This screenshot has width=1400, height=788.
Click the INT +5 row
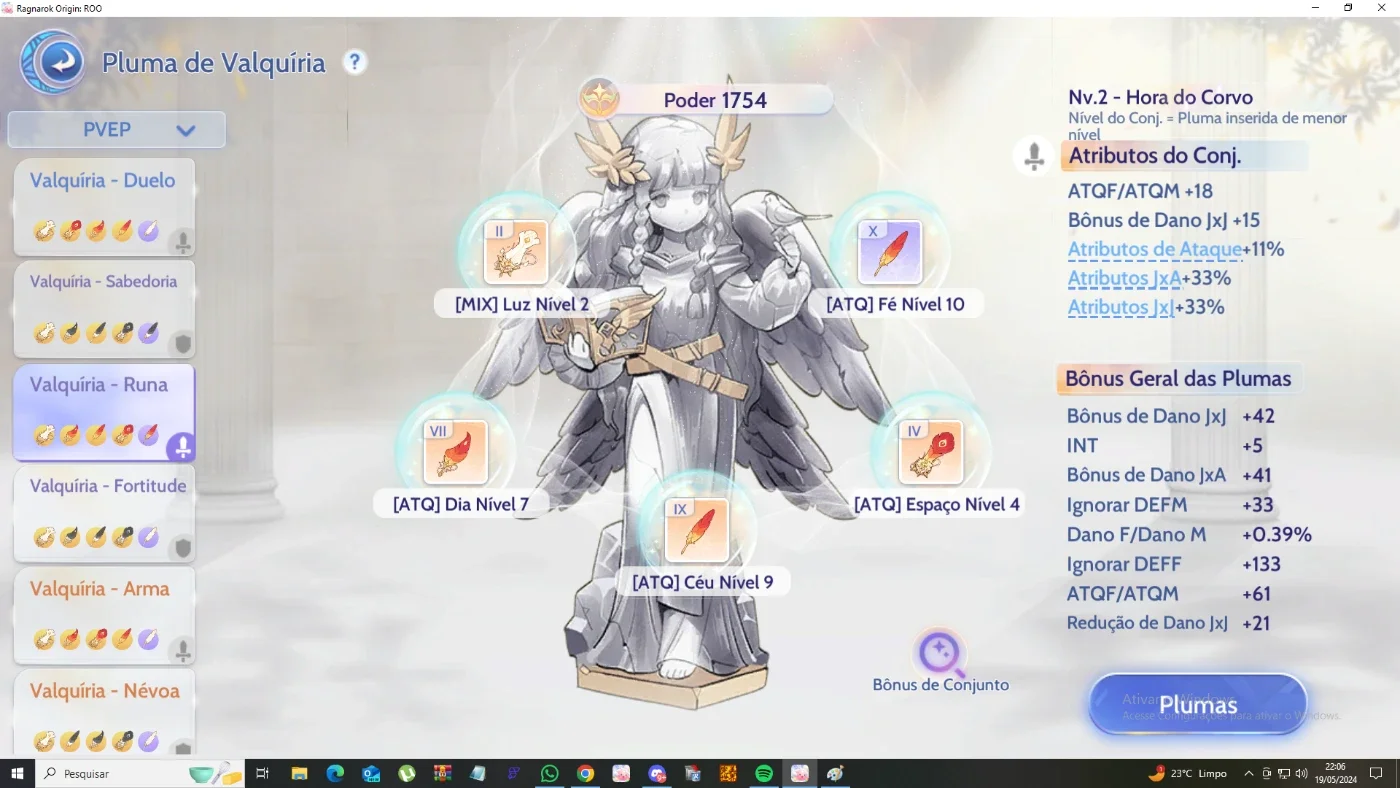click(x=1165, y=446)
